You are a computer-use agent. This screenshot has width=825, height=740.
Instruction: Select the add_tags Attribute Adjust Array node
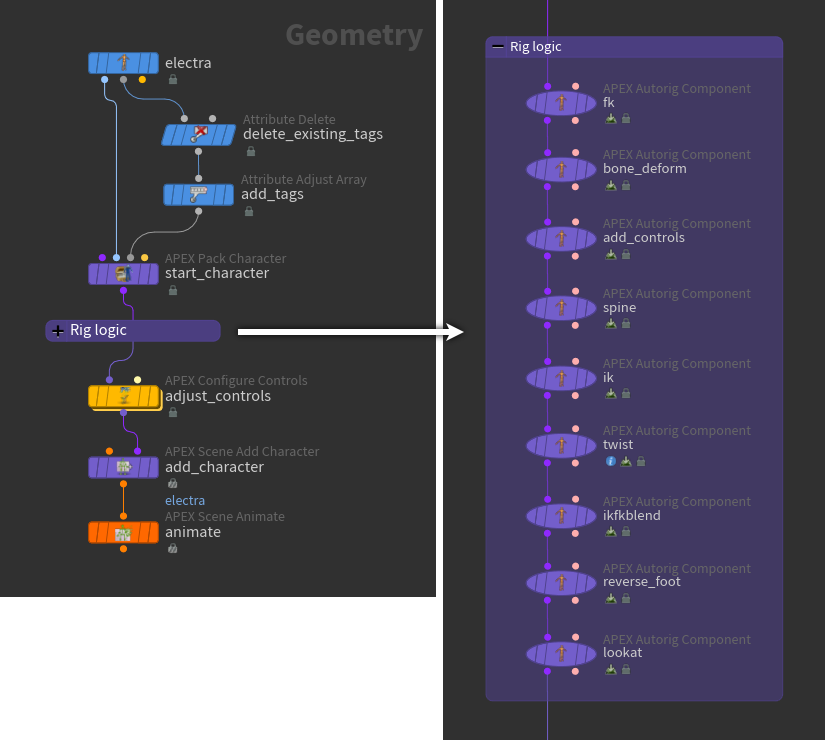click(x=198, y=194)
